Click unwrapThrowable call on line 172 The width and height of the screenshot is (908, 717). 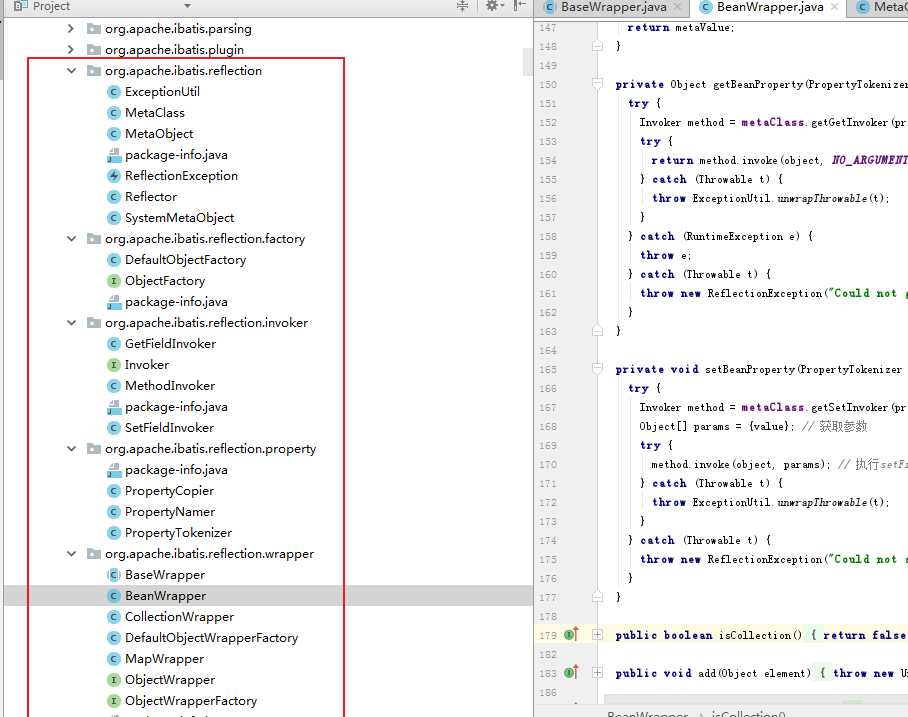pyautogui.click(x=822, y=502)
